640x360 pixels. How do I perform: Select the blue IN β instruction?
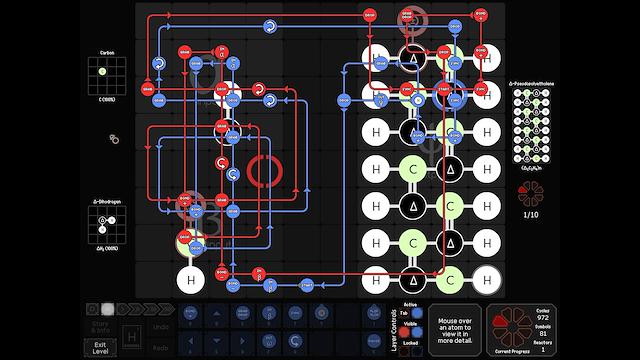[269, 285]
